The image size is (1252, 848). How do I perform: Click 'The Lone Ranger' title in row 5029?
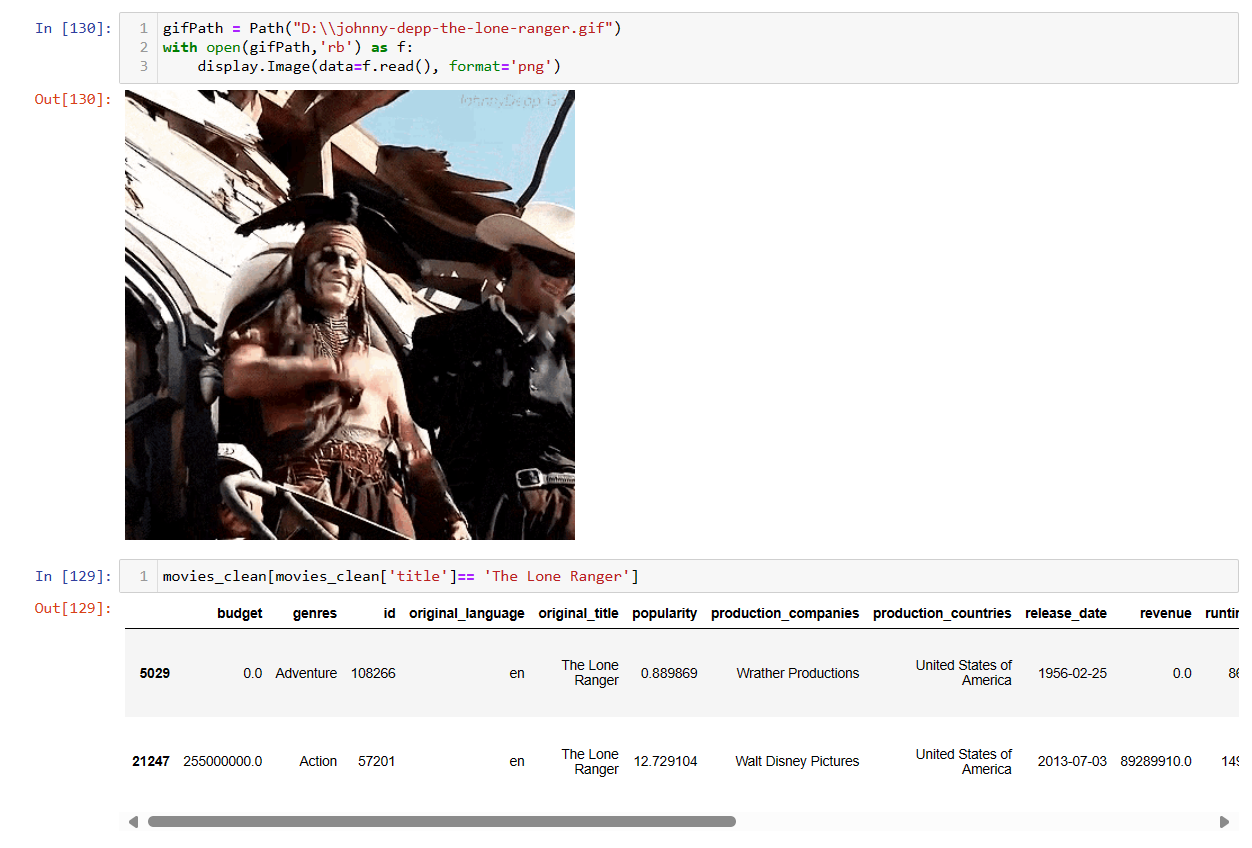pyautogui.click(x=590, y=673)
